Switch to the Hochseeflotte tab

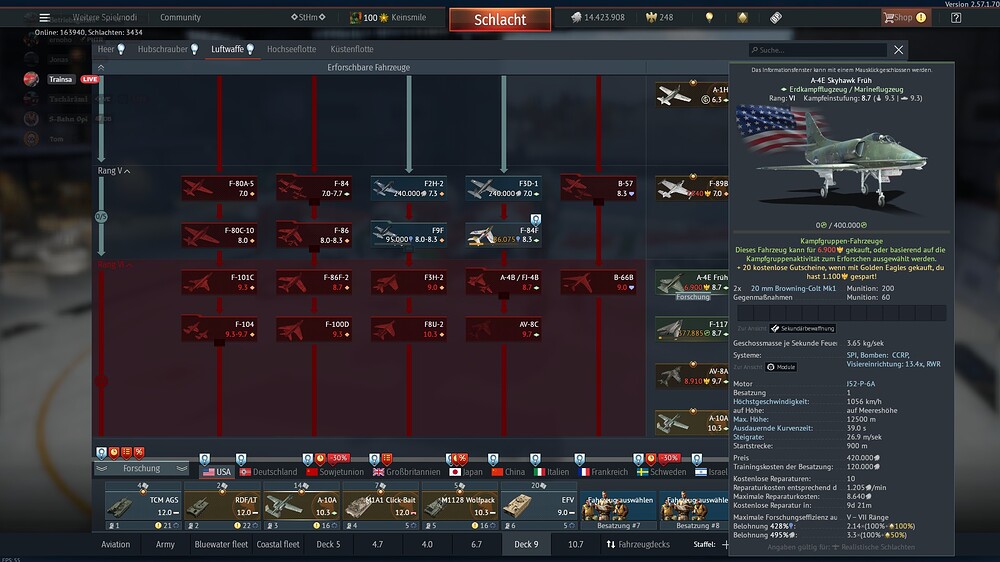point(291,49)
